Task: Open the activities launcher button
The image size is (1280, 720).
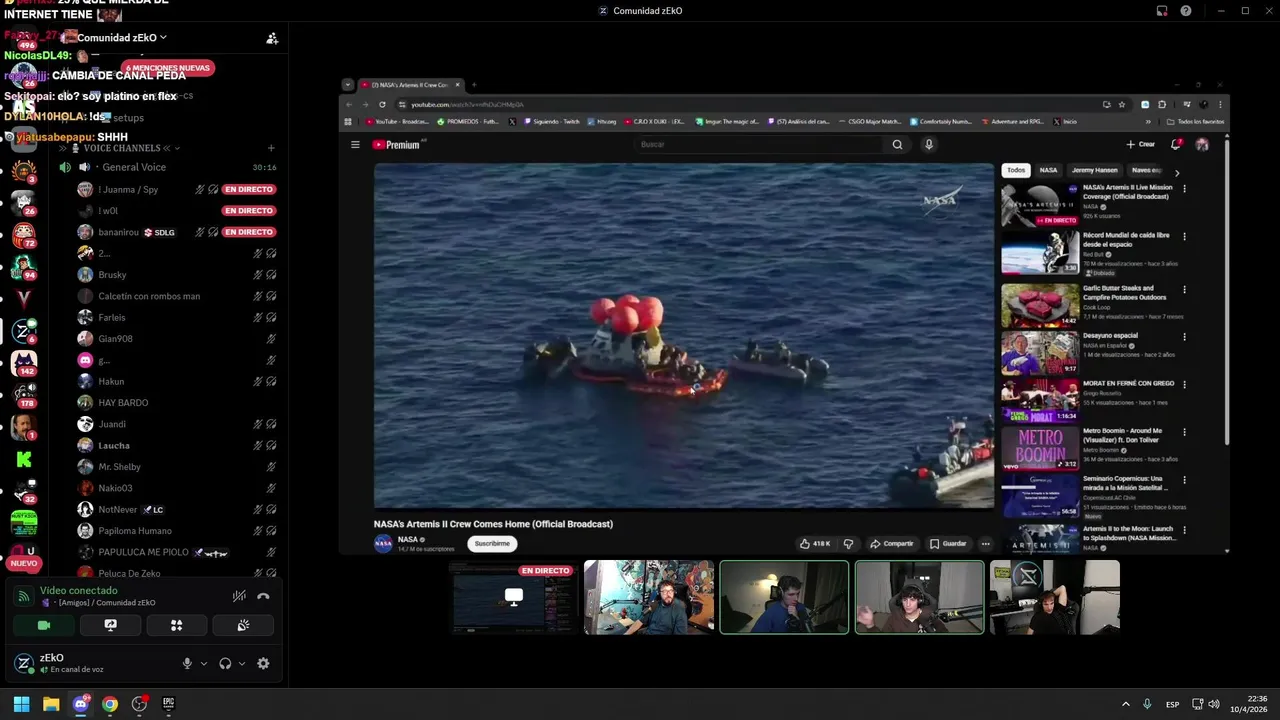Action: pos(176,625)
